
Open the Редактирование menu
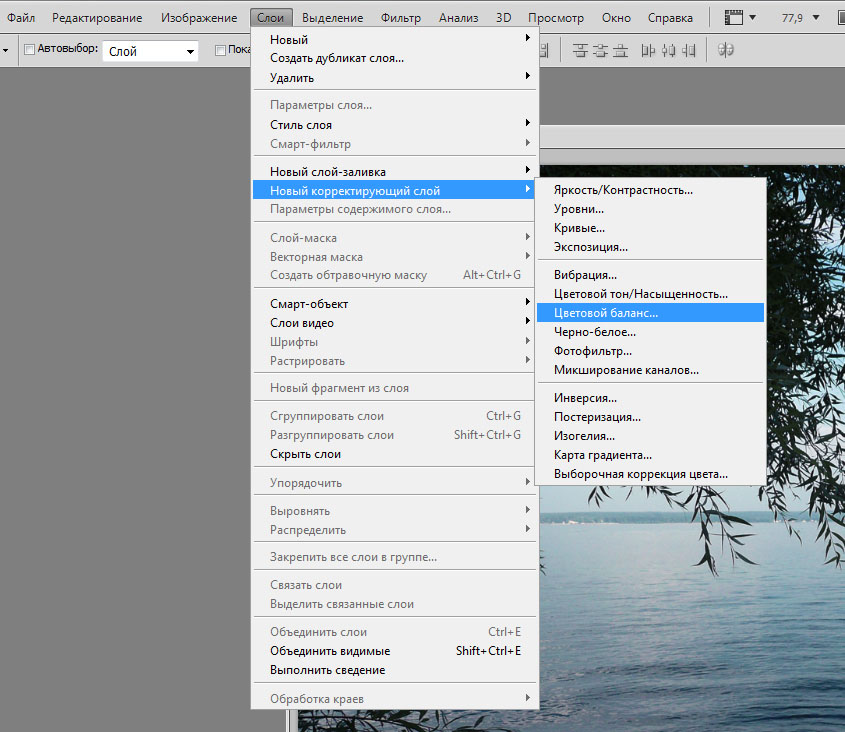[97, 18]
